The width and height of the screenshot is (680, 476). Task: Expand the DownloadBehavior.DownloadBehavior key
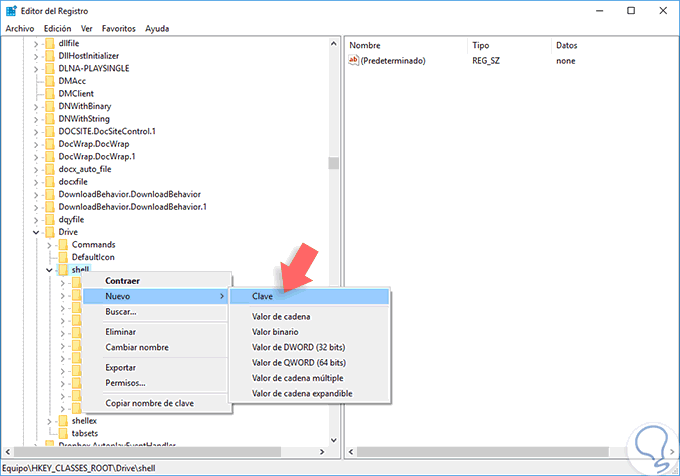click(36, 195)
